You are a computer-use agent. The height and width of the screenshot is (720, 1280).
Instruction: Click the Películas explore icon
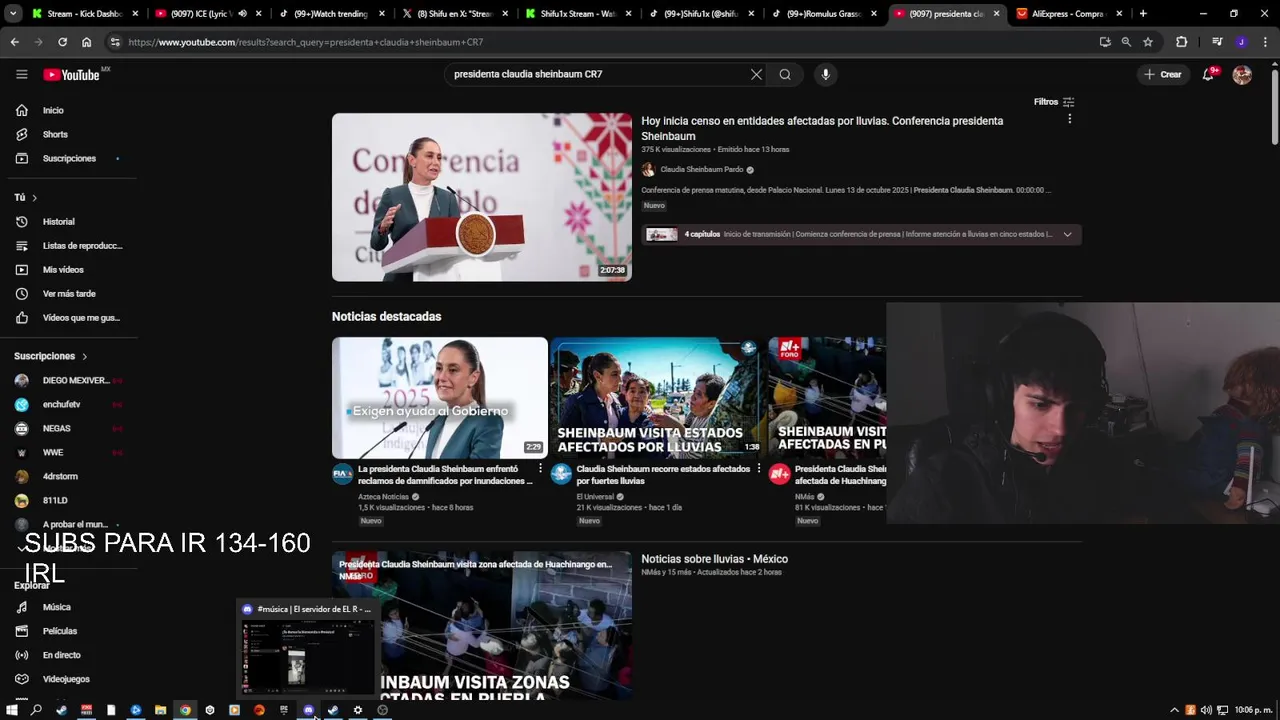(x=22, y=631)
